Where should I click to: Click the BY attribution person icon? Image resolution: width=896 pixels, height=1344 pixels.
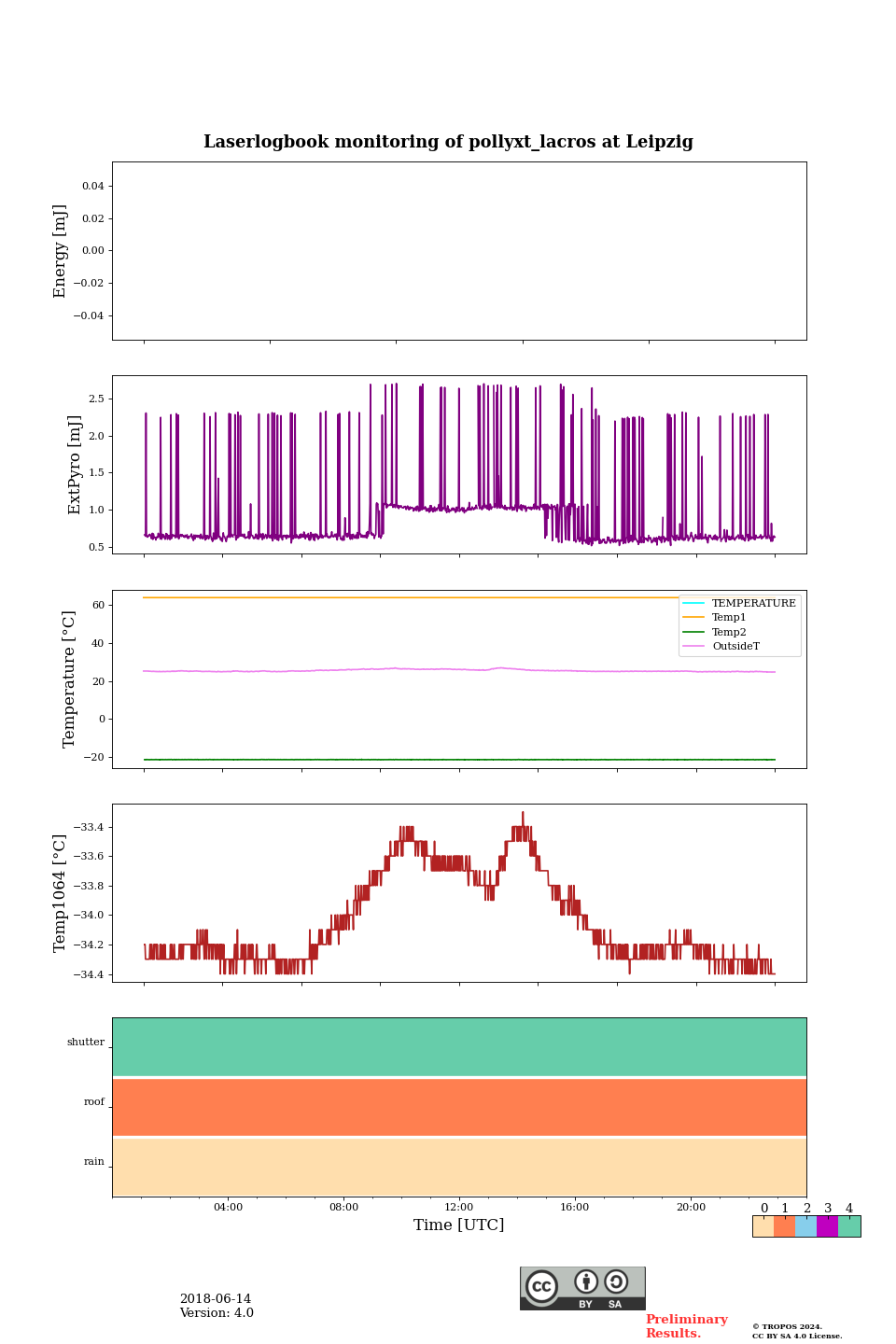point(586,1282)
